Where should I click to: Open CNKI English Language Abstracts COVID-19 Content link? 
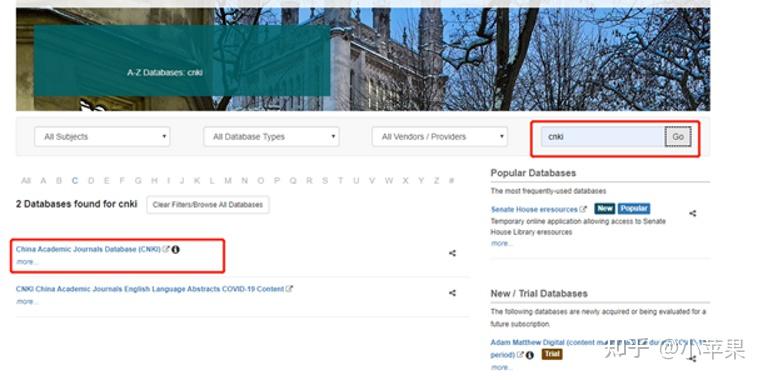pos(150,289)
